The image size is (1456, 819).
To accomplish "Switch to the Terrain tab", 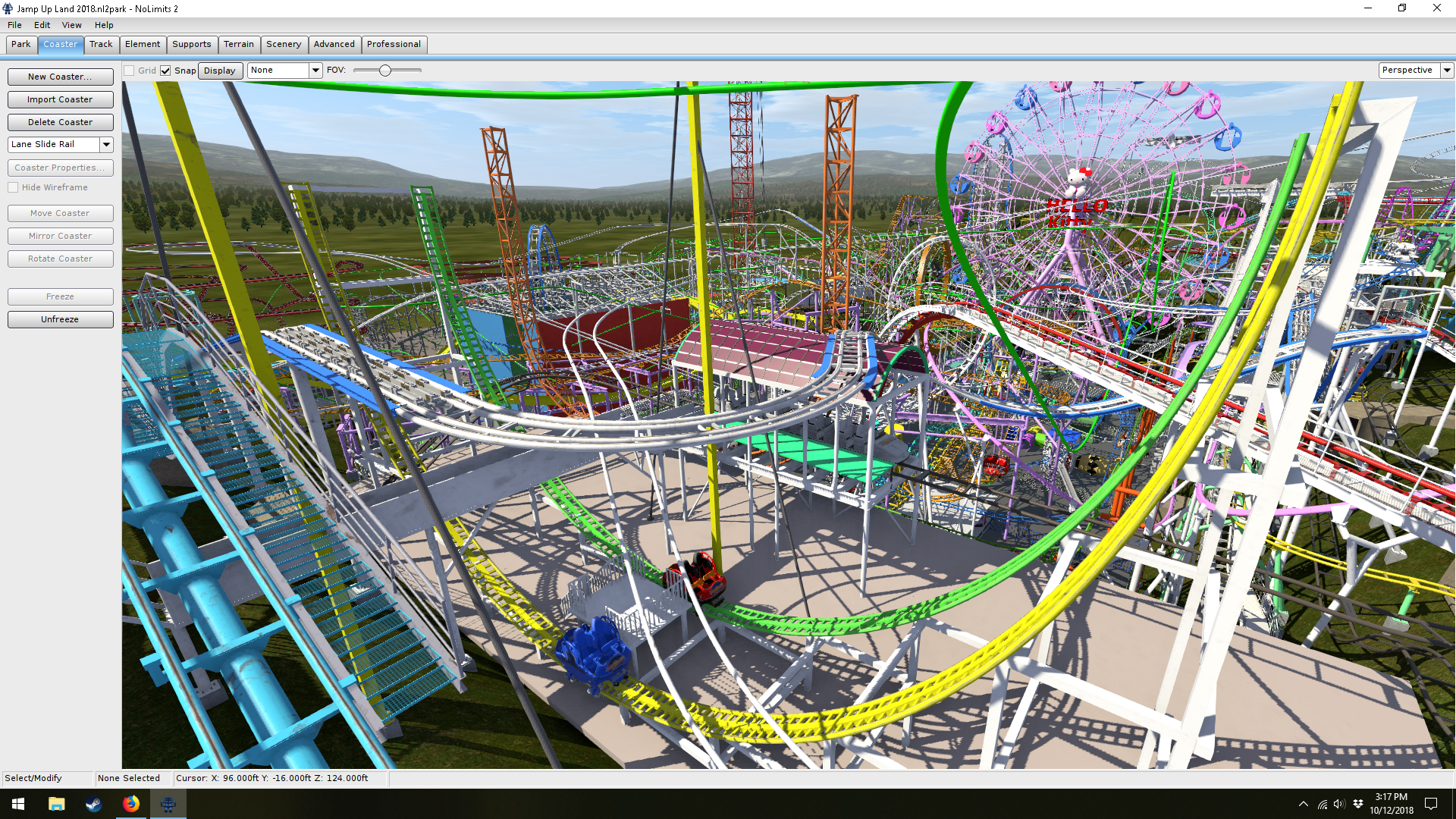I will [x=238, y=44].
